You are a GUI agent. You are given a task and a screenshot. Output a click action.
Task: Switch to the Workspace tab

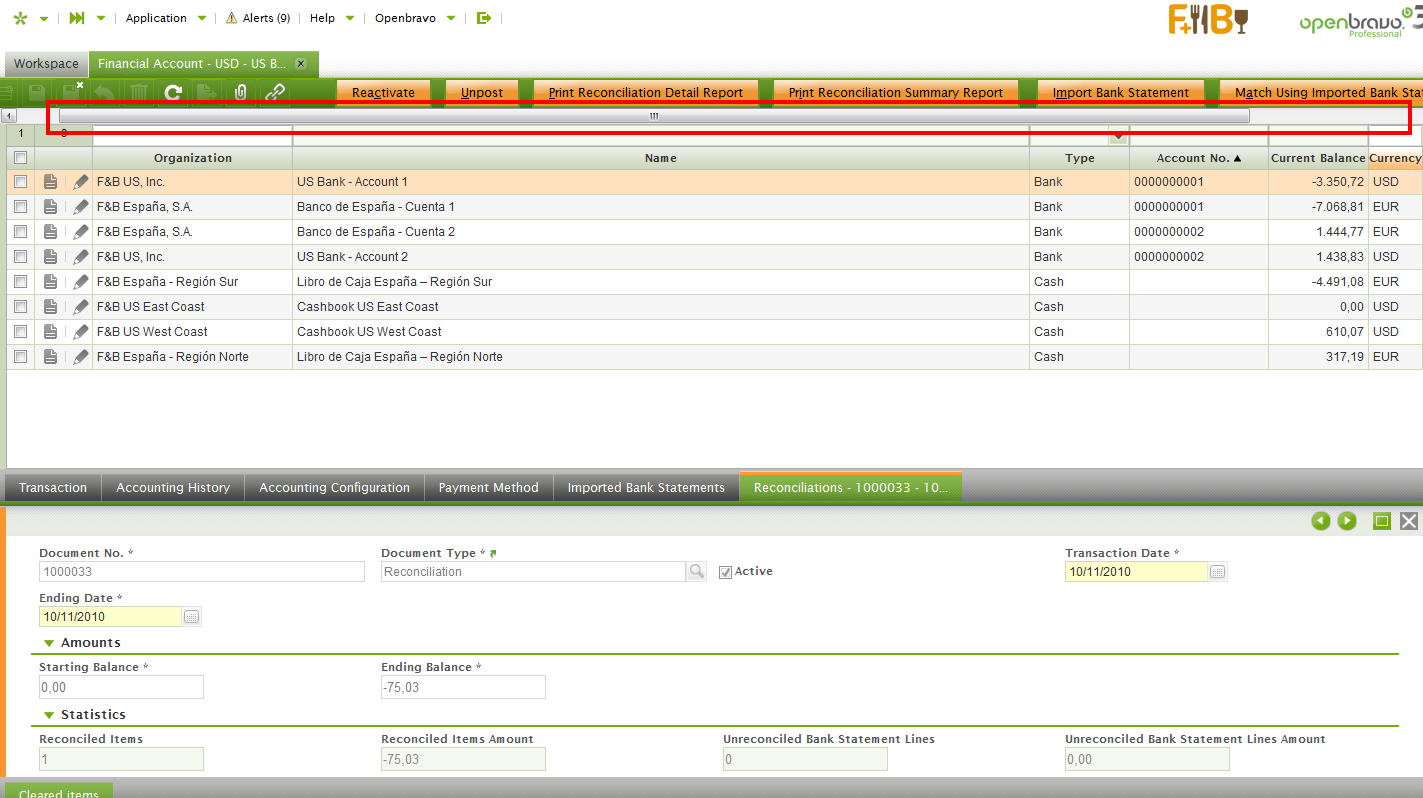tap(46, 64)
